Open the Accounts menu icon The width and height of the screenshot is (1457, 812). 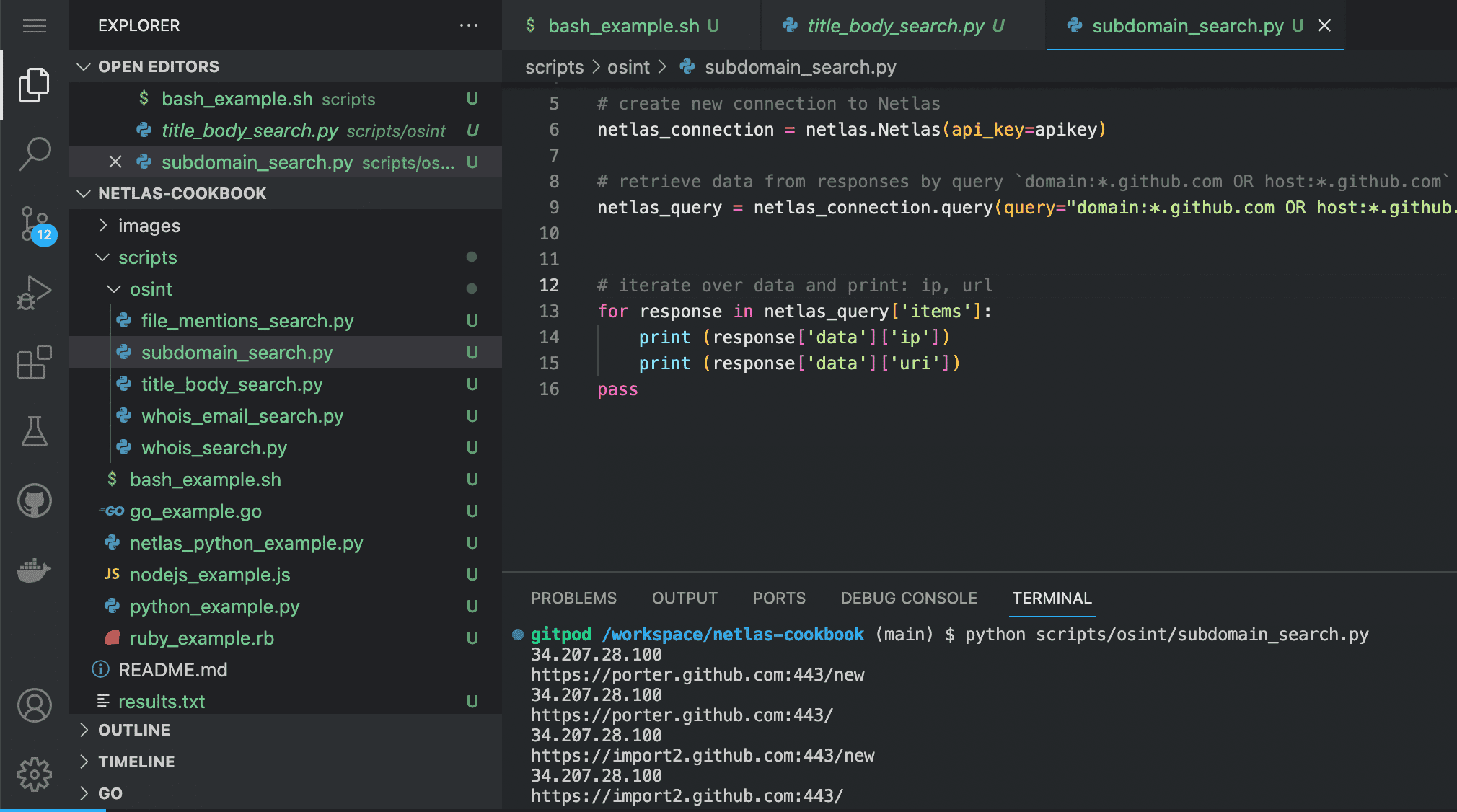pos(34,705)
